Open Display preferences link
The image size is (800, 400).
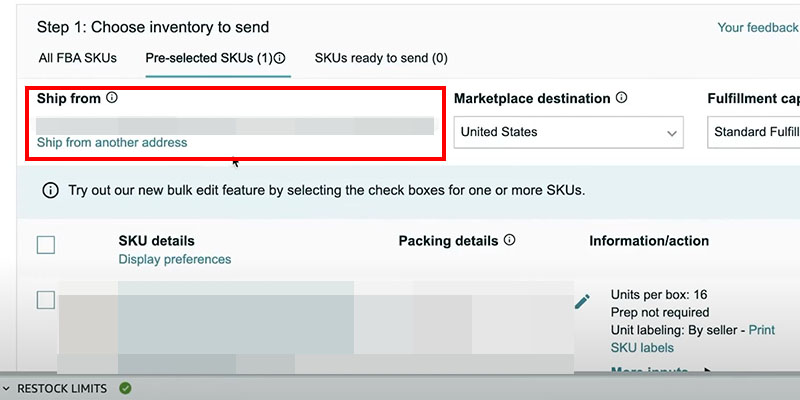174,259
